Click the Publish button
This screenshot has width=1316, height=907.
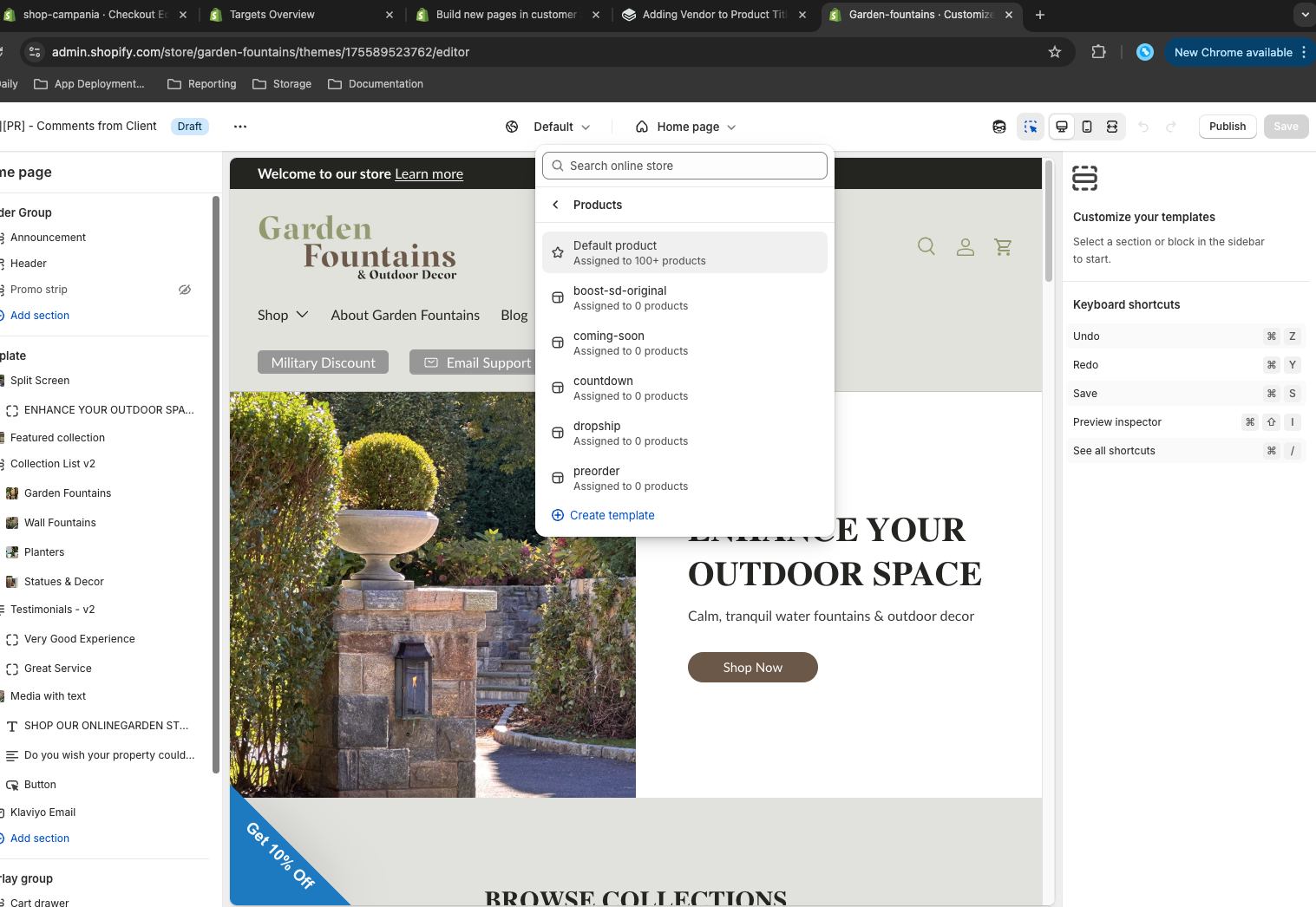pyautogui.click(x=1227, y=127)
